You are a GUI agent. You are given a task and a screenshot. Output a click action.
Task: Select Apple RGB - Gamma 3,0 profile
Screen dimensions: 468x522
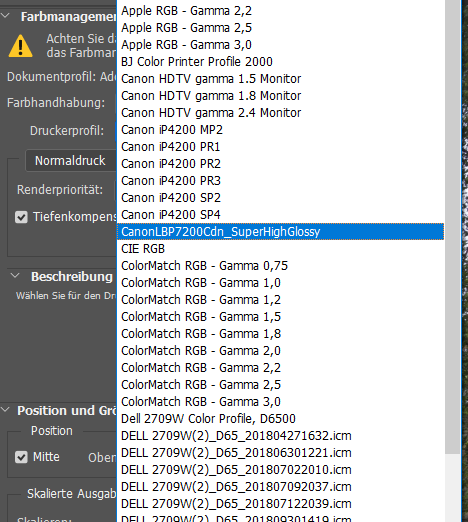click(281, 45)
